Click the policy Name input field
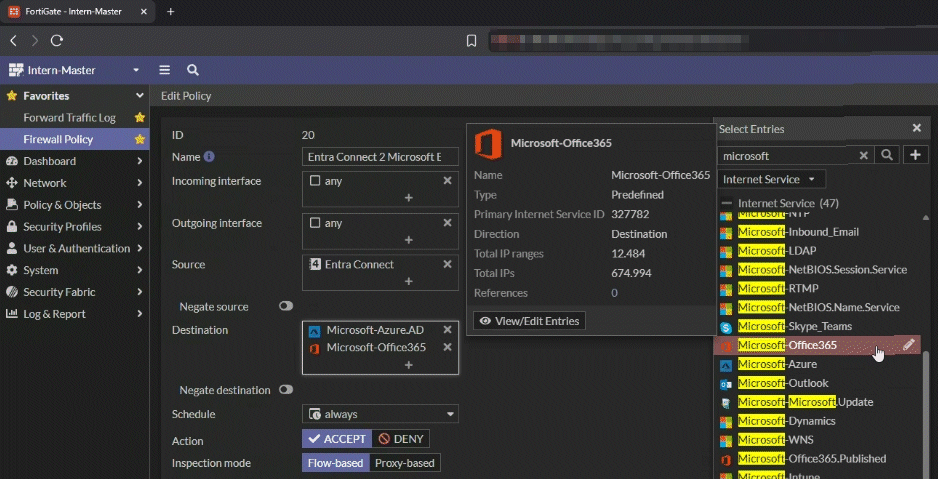938x479 pixels. tap(380, 157)
